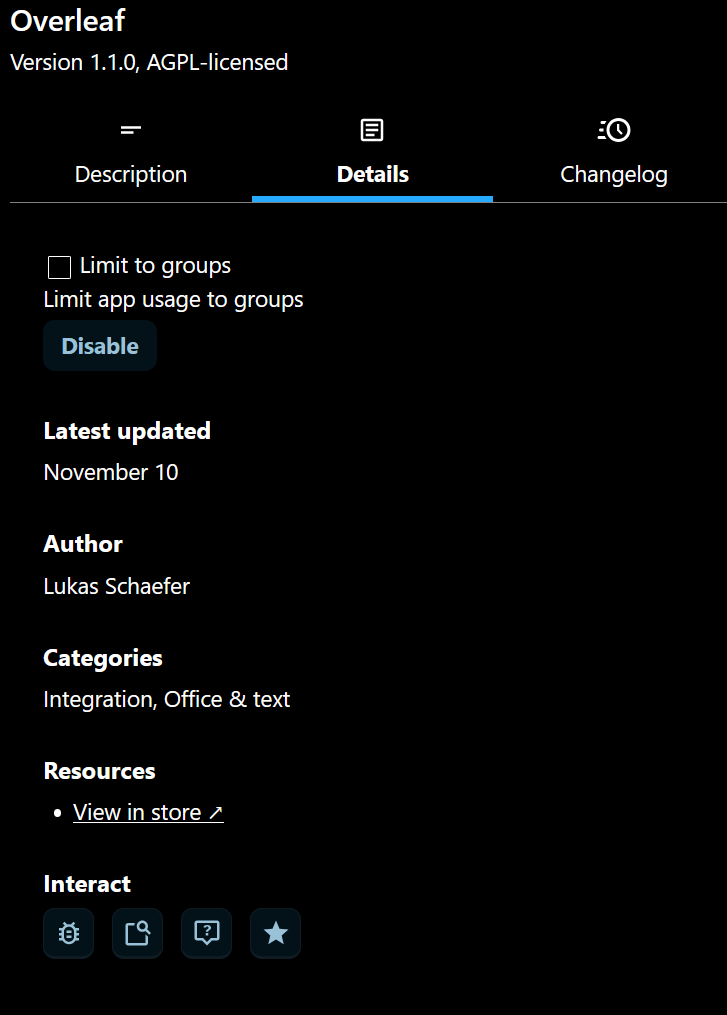The height and width of the screenshot is (1015, 727).
Task: Switch to the Description tab
Action: coord(131,174)
